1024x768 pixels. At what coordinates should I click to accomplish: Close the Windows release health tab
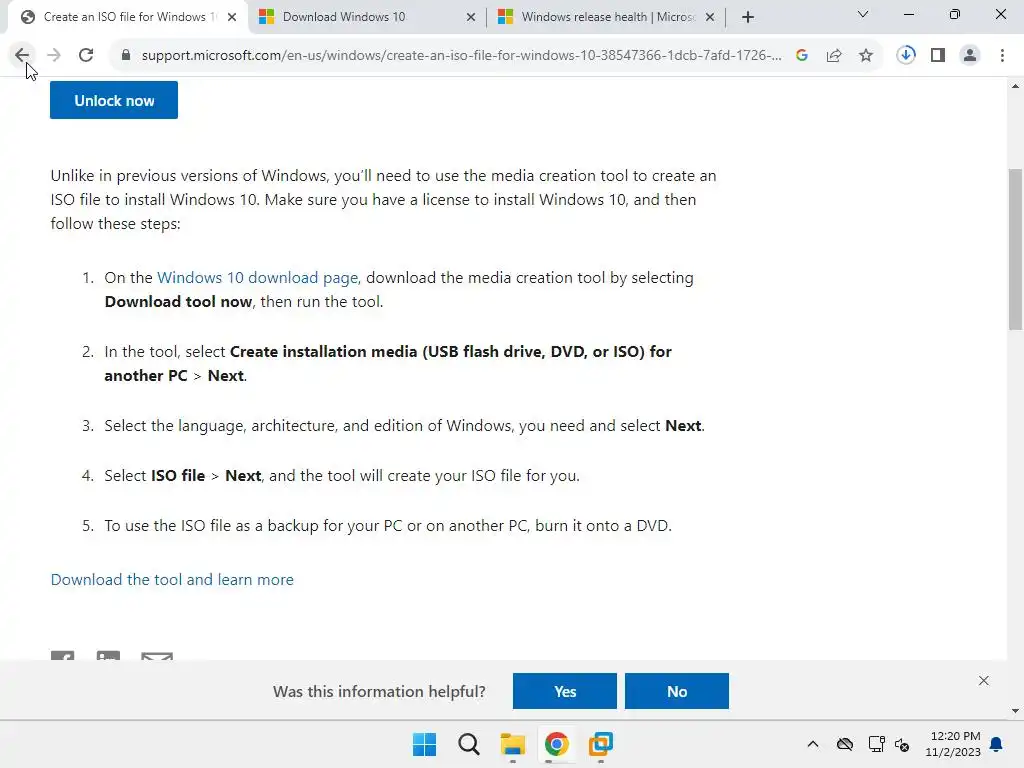710,17
